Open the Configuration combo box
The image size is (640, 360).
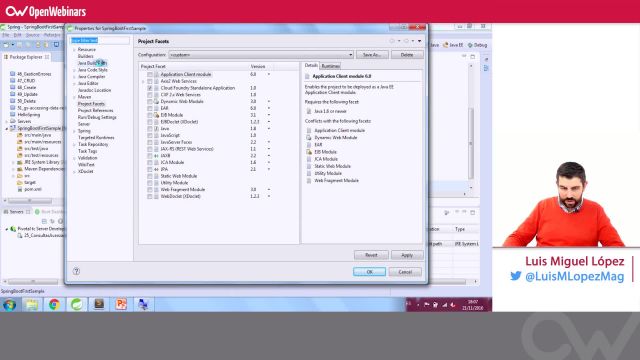tap(261, 55)
